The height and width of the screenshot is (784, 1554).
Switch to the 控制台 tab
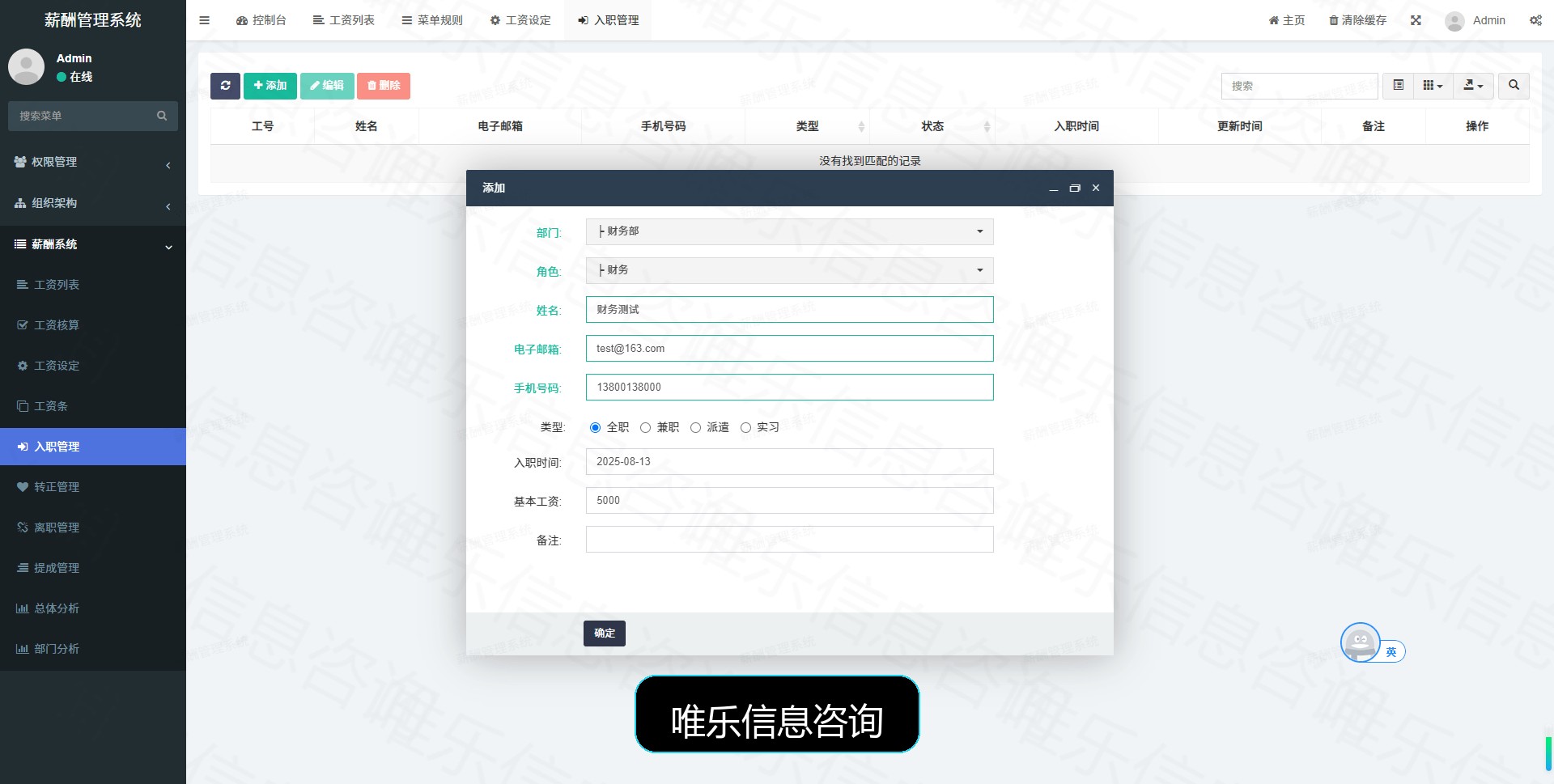coord(261,20)
